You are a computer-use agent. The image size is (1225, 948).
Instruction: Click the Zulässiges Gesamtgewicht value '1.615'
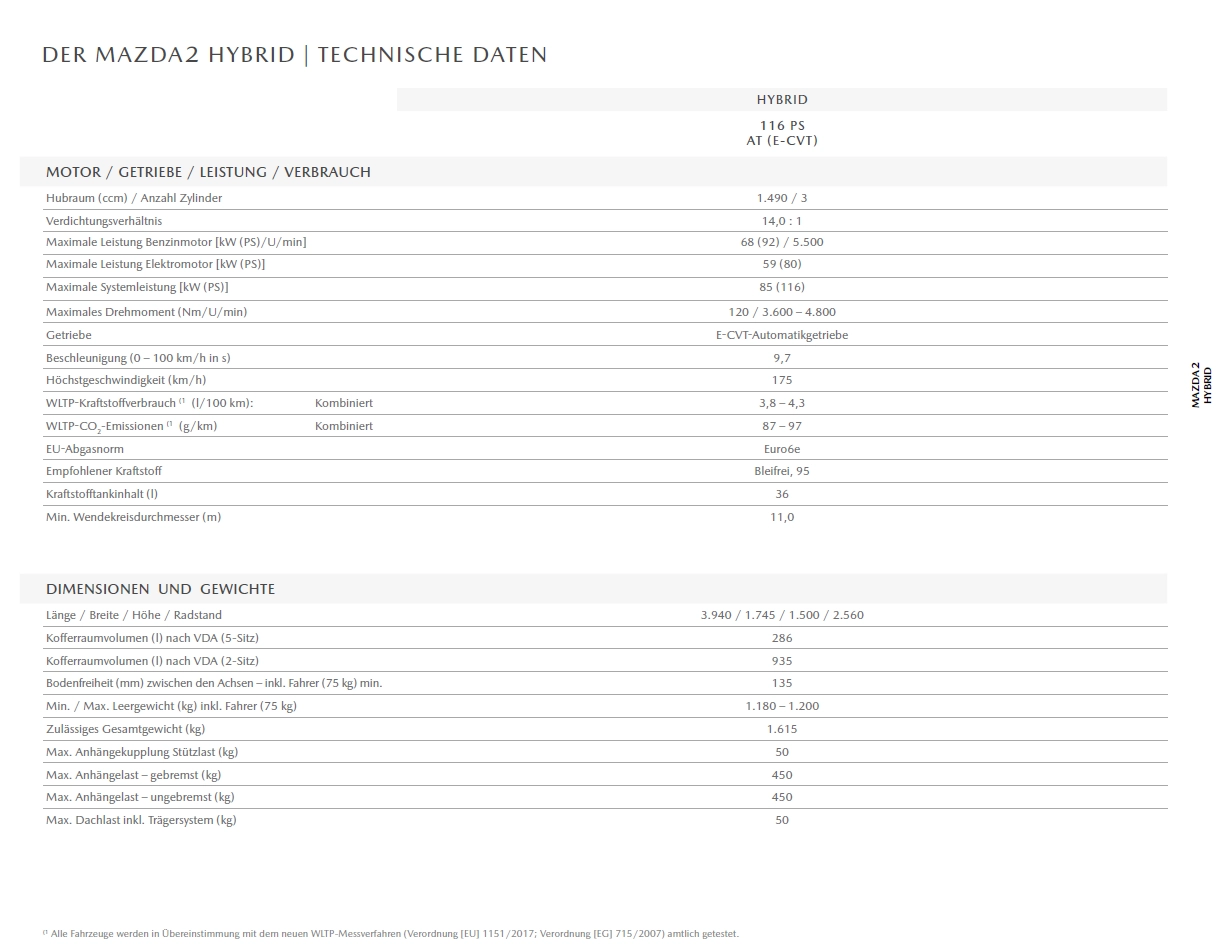coord(781,729)
